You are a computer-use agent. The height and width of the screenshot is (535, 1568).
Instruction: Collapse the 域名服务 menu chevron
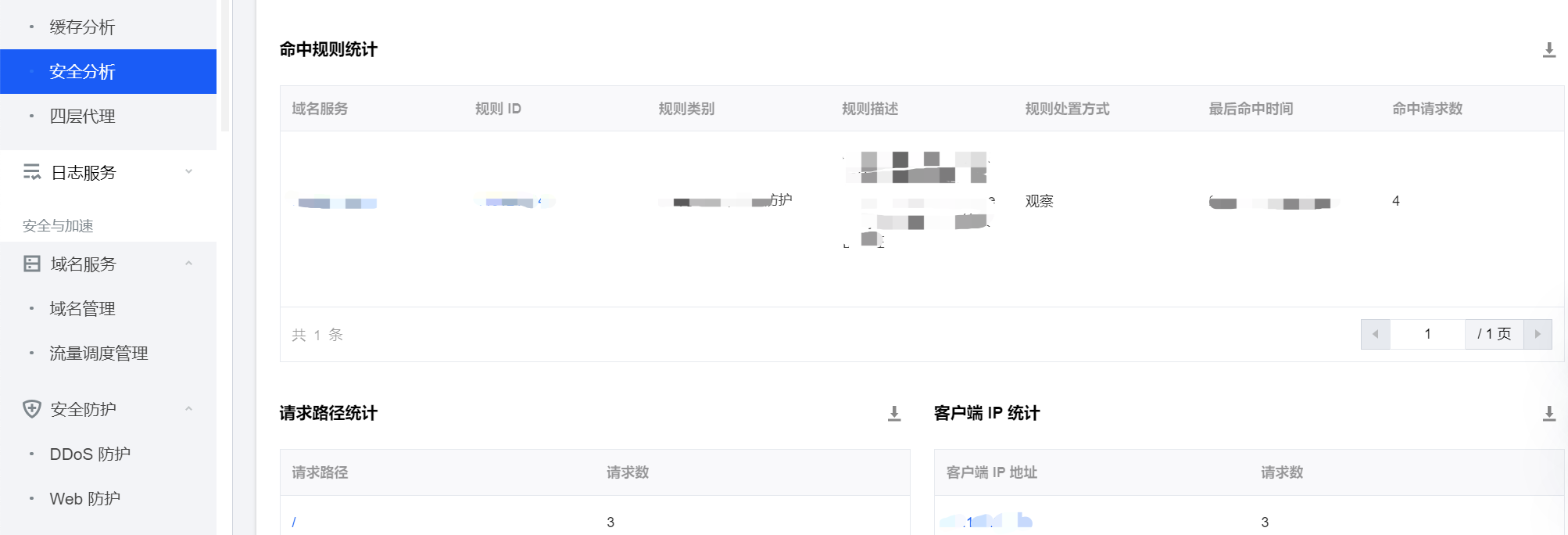(x=188, y=264)
